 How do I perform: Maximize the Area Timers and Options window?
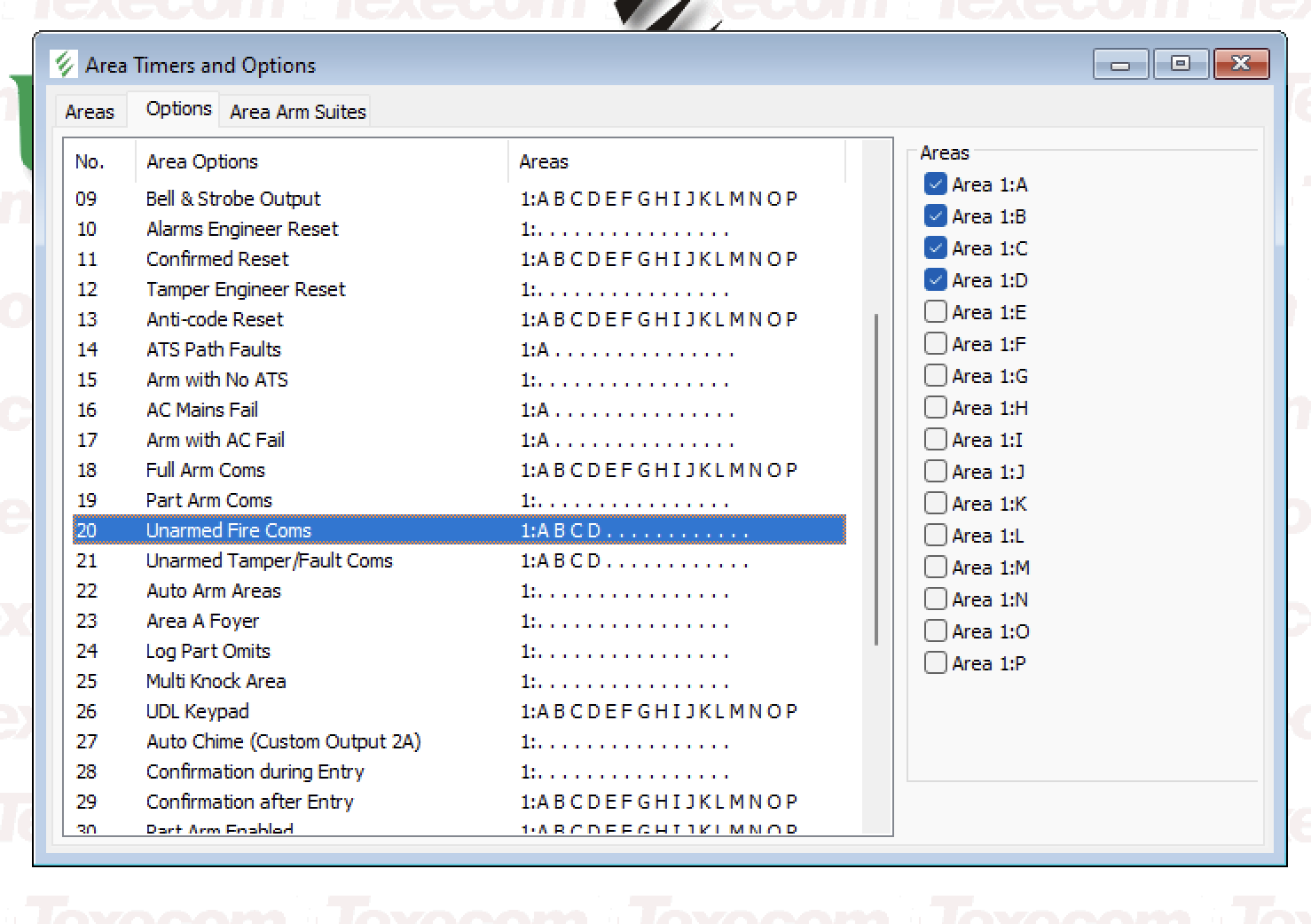tap(1180, 64)
